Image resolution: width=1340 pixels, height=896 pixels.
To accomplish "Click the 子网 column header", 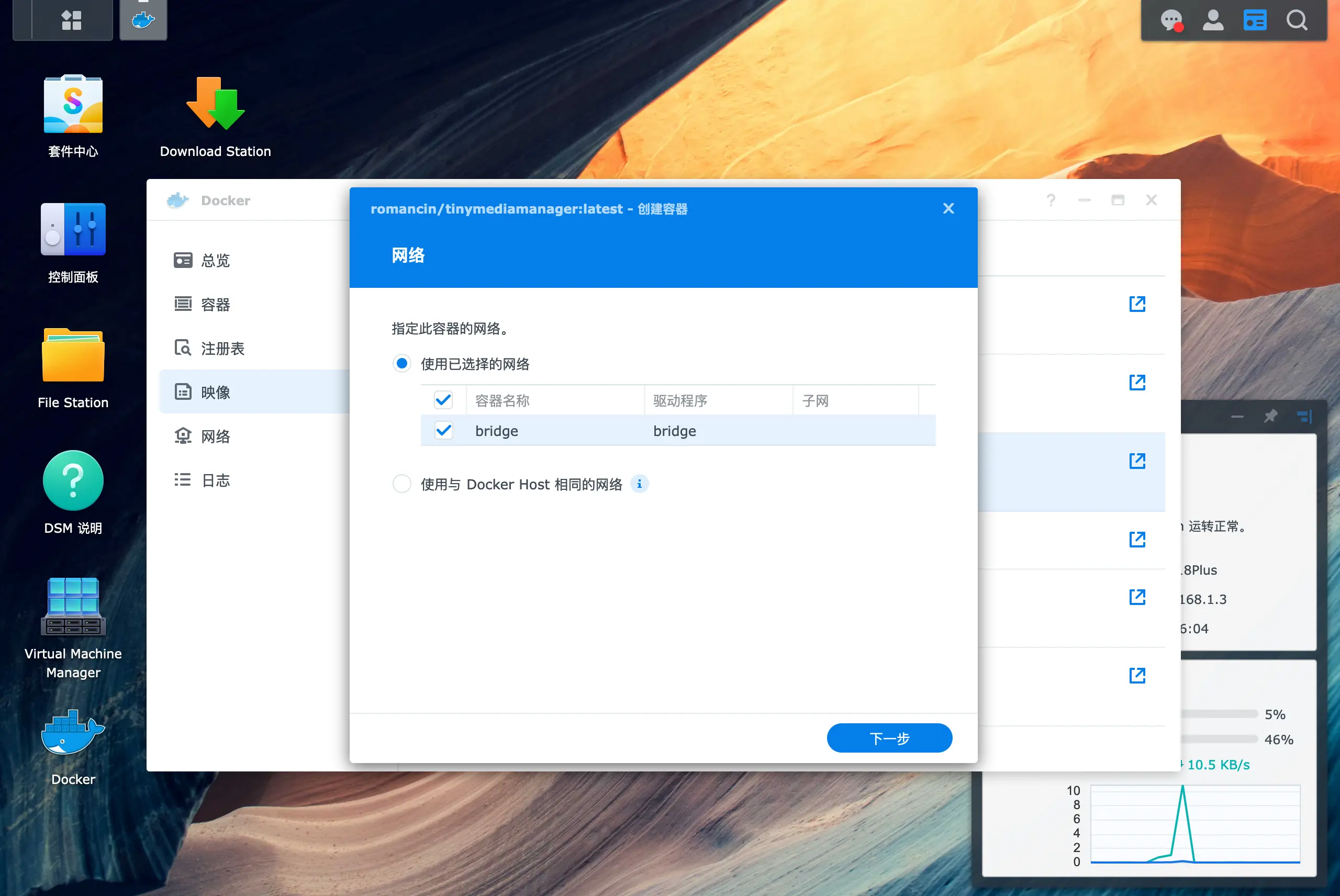I will (856, 400).
